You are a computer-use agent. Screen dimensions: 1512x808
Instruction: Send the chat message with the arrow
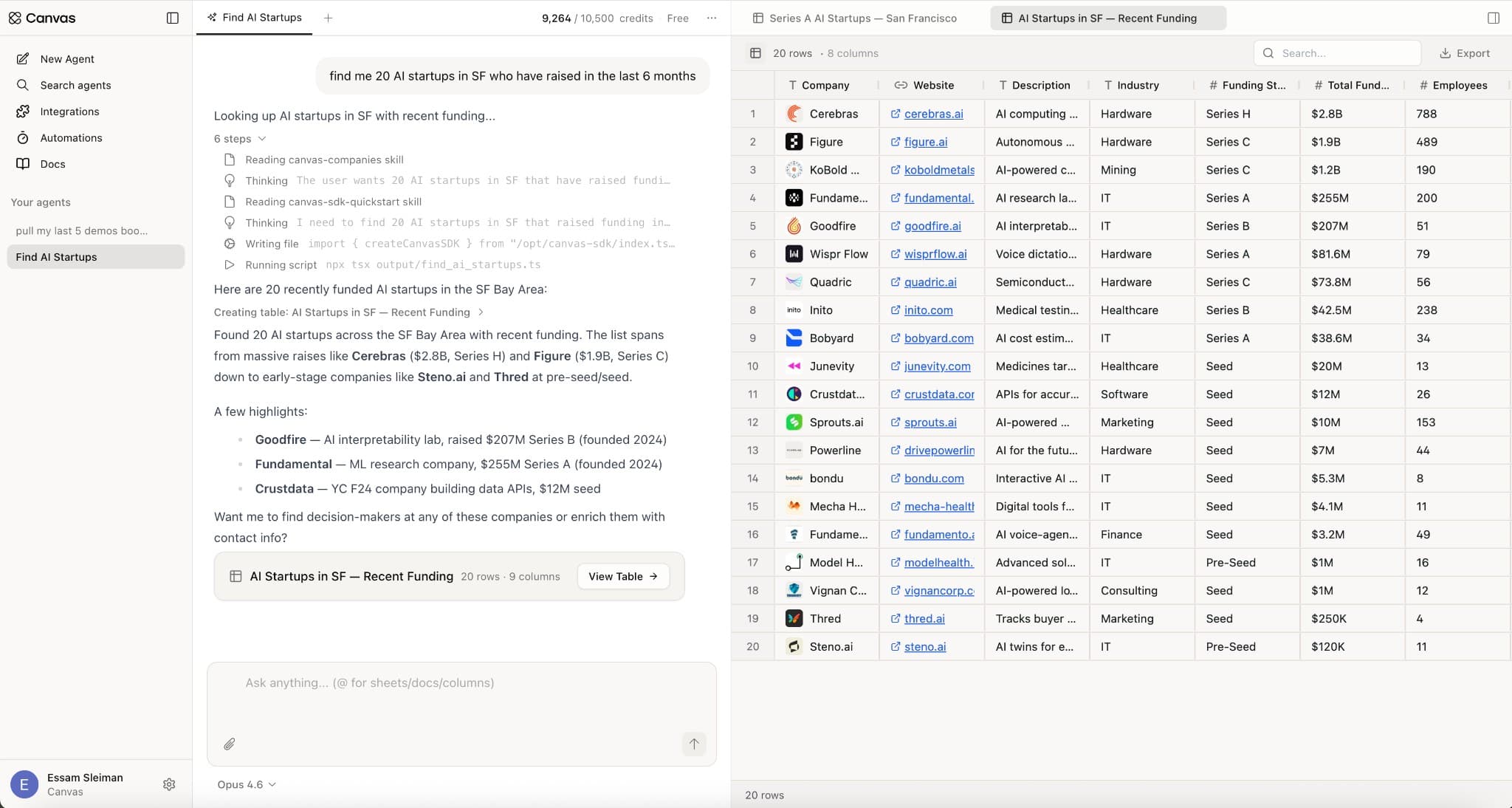694,744
